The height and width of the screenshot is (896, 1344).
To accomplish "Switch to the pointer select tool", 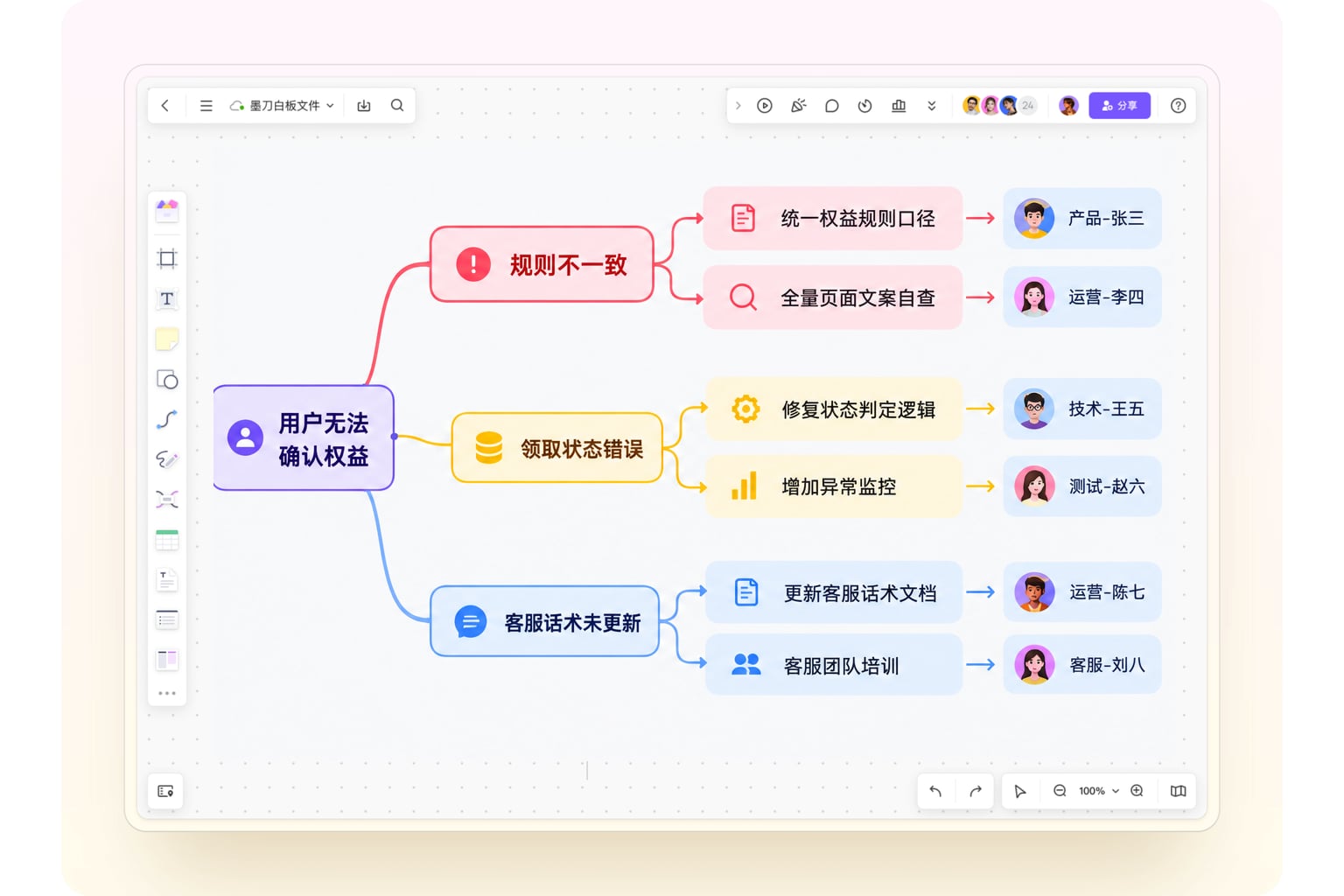I will tap(1020, 791).
